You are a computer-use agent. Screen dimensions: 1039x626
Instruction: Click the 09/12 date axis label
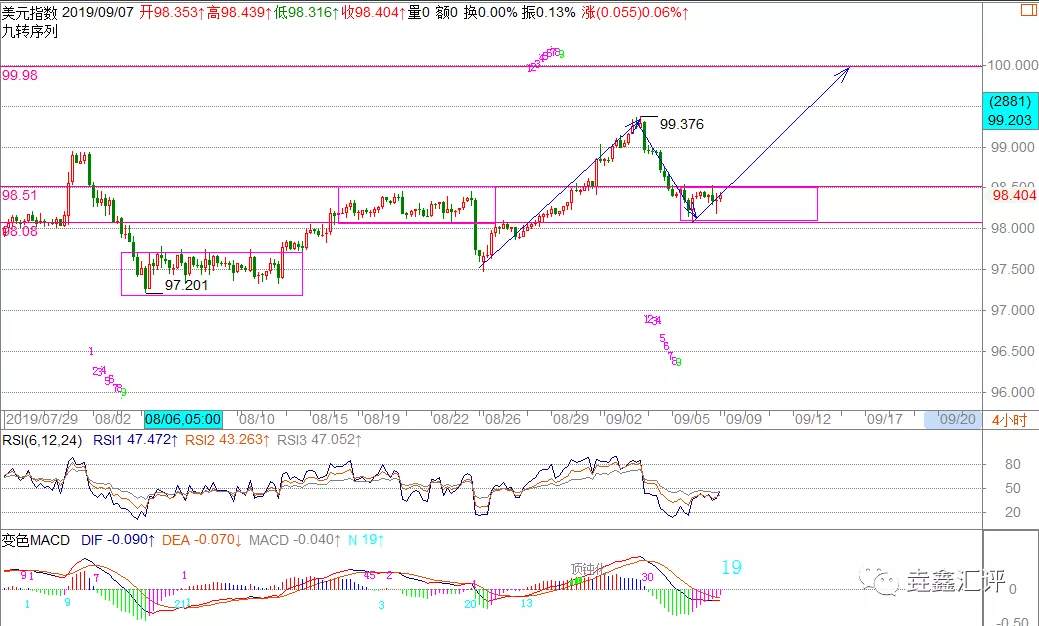tap(813, 419)
